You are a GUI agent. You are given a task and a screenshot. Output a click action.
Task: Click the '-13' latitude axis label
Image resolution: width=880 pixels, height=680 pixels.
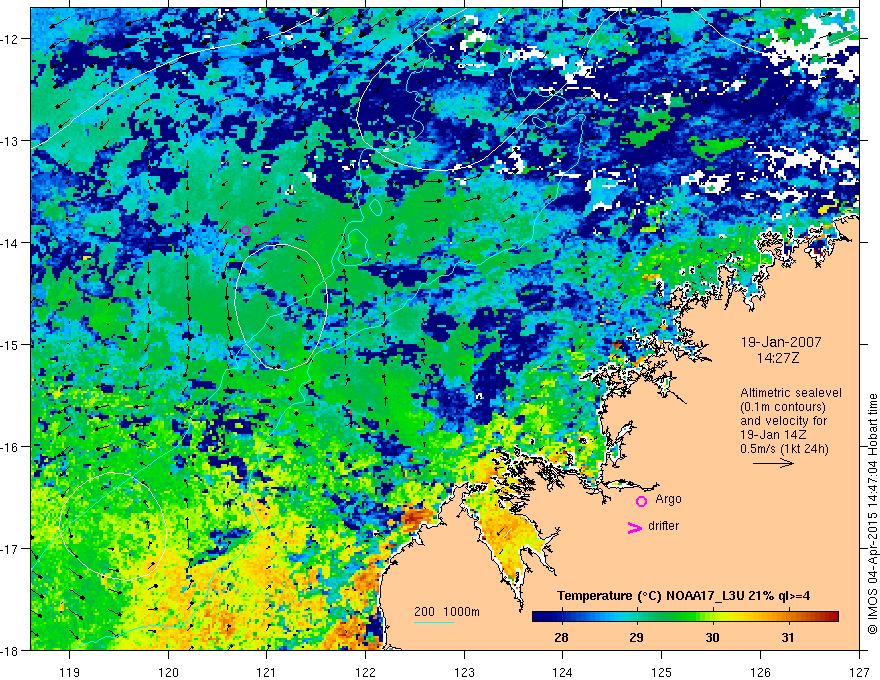coord(11,141)
